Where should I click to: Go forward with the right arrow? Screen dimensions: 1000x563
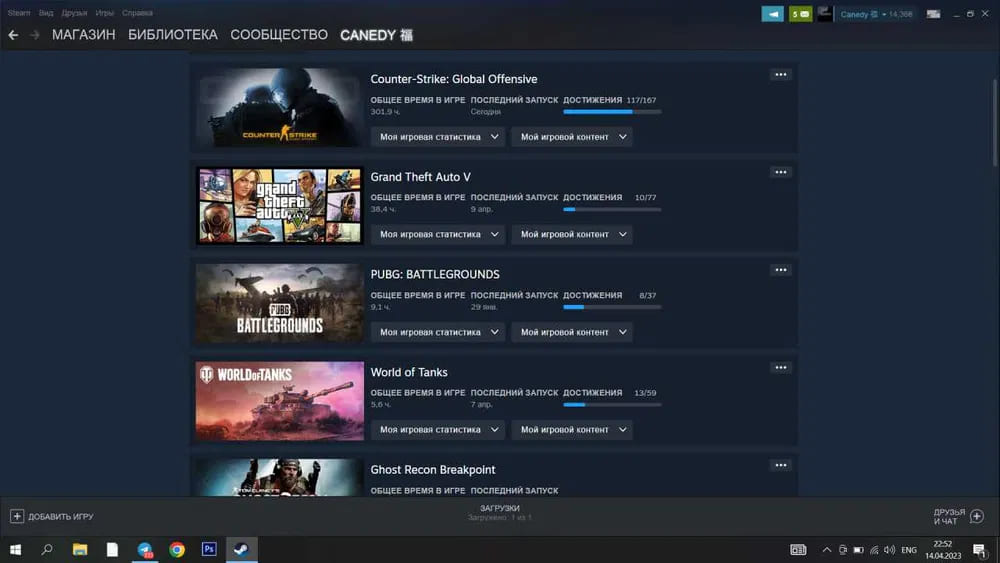click(x=35, y=35)
